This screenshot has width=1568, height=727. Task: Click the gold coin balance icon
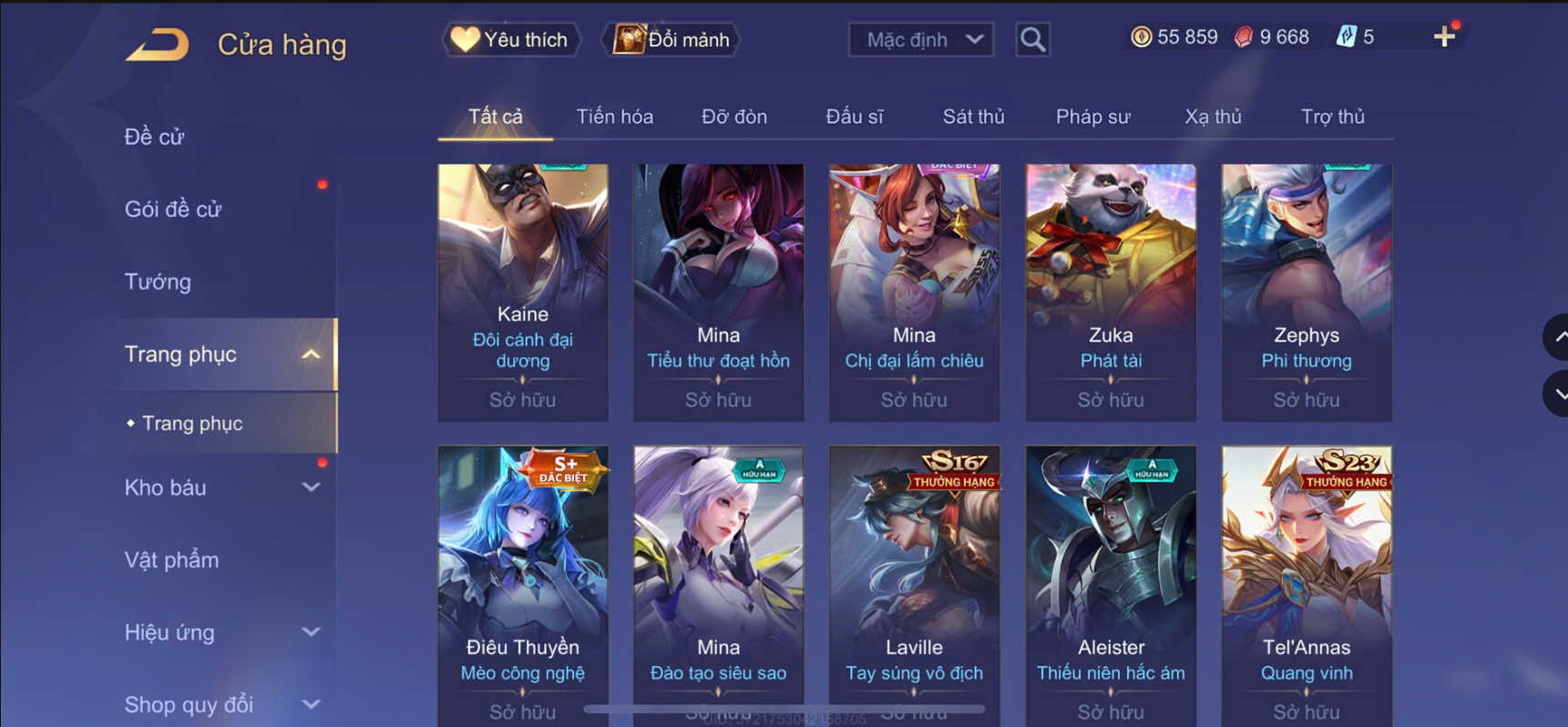(x=1141, y=37)
